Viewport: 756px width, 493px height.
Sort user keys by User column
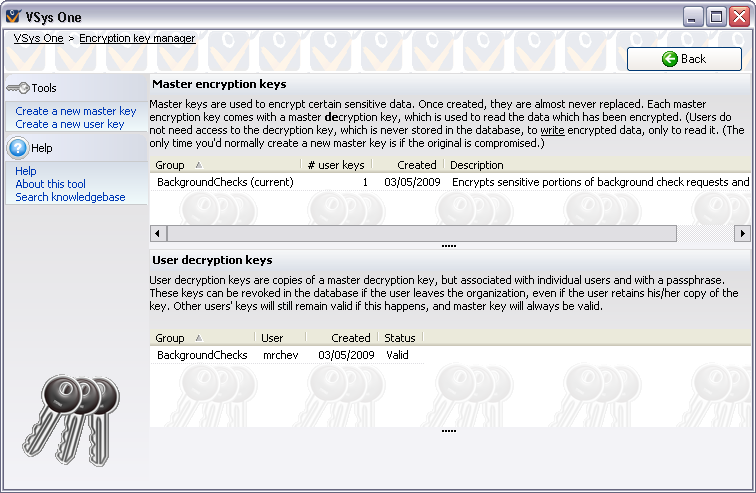pyautogui.click(x=280, y=338)
